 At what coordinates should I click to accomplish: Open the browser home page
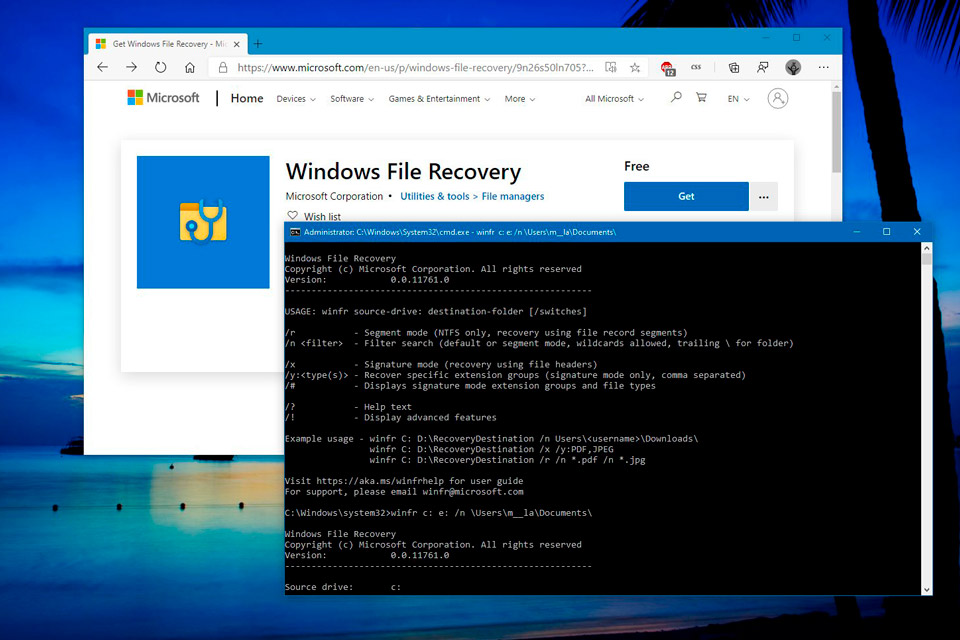tap(190, 67)
